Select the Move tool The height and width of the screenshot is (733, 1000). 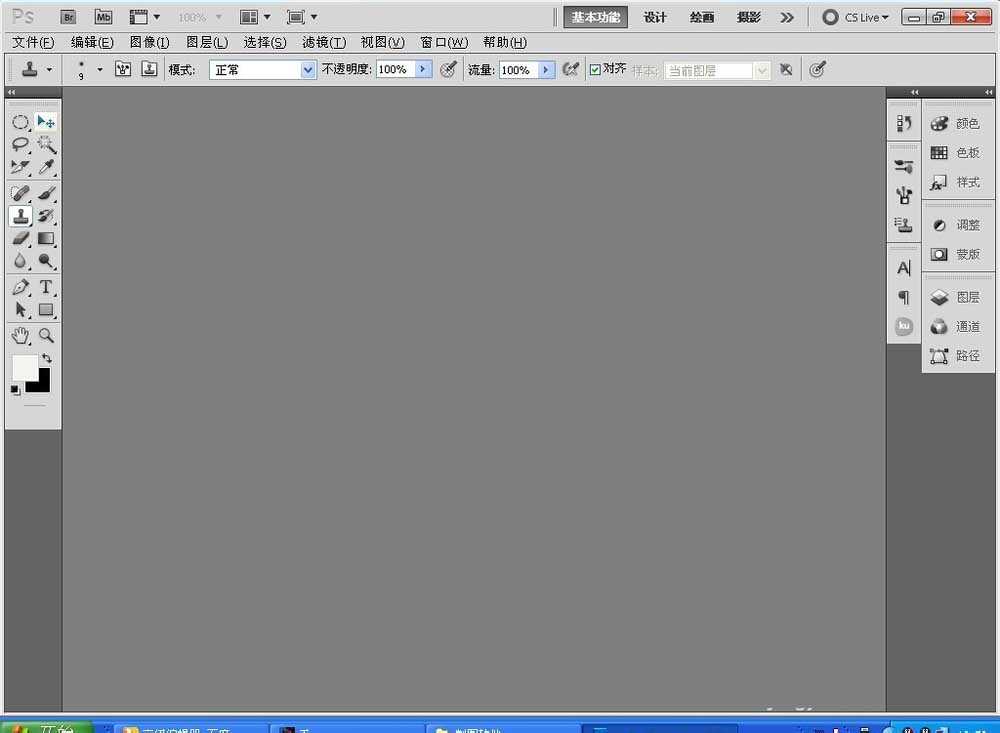(46, 121)
